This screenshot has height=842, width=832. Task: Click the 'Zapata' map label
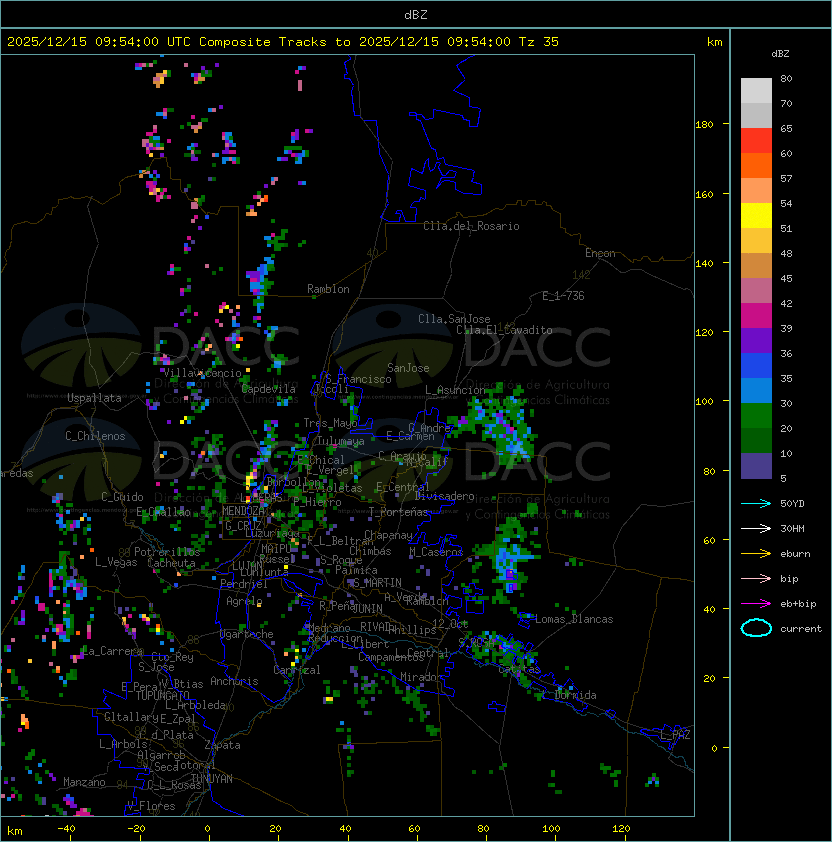[222, 745]
